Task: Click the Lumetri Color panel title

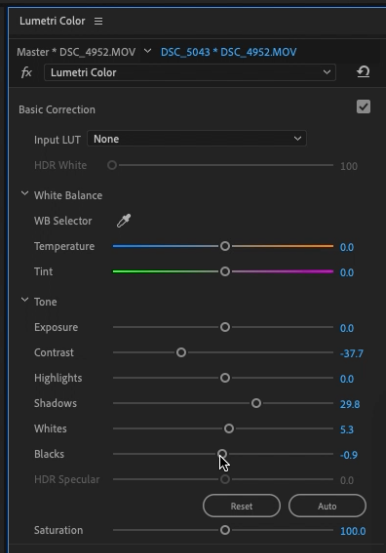Action: (52, 21)
